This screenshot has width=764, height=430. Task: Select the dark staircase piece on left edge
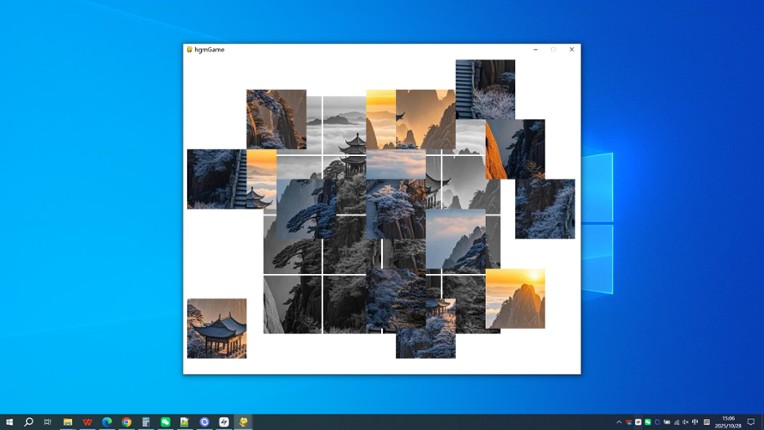(x=215, y=179)
